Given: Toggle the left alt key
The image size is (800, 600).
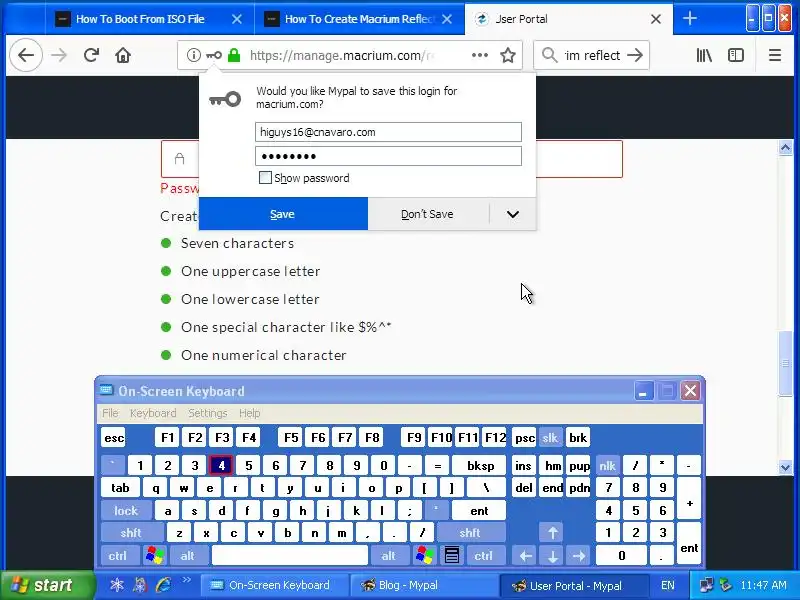Looking at the screenshot, I should (x=188, y=555).
